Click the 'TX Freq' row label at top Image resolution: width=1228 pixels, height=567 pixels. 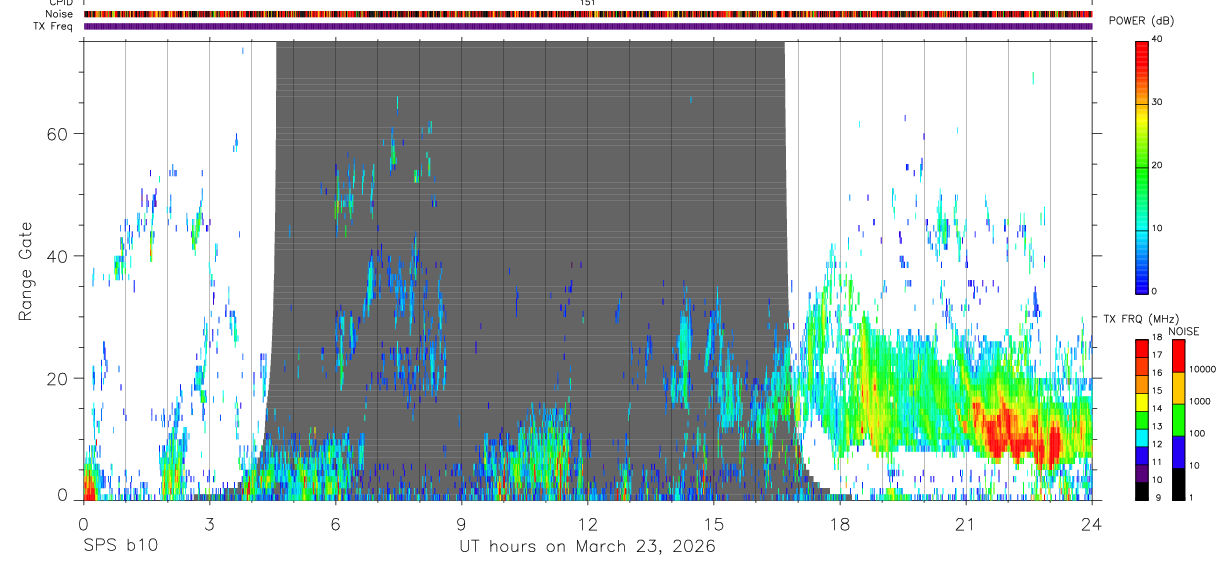pos(54,26)
